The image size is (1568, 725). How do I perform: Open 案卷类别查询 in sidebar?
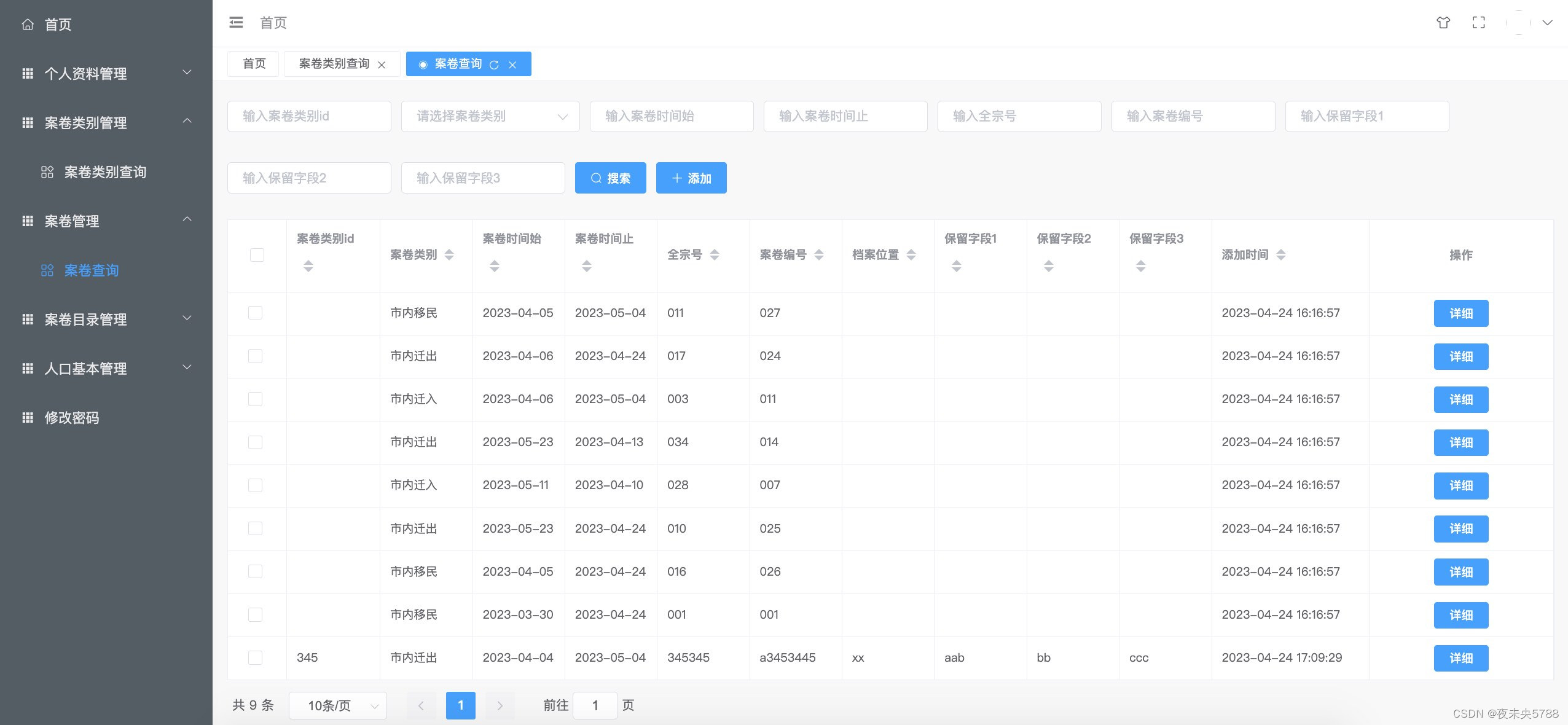coord(105,172)
